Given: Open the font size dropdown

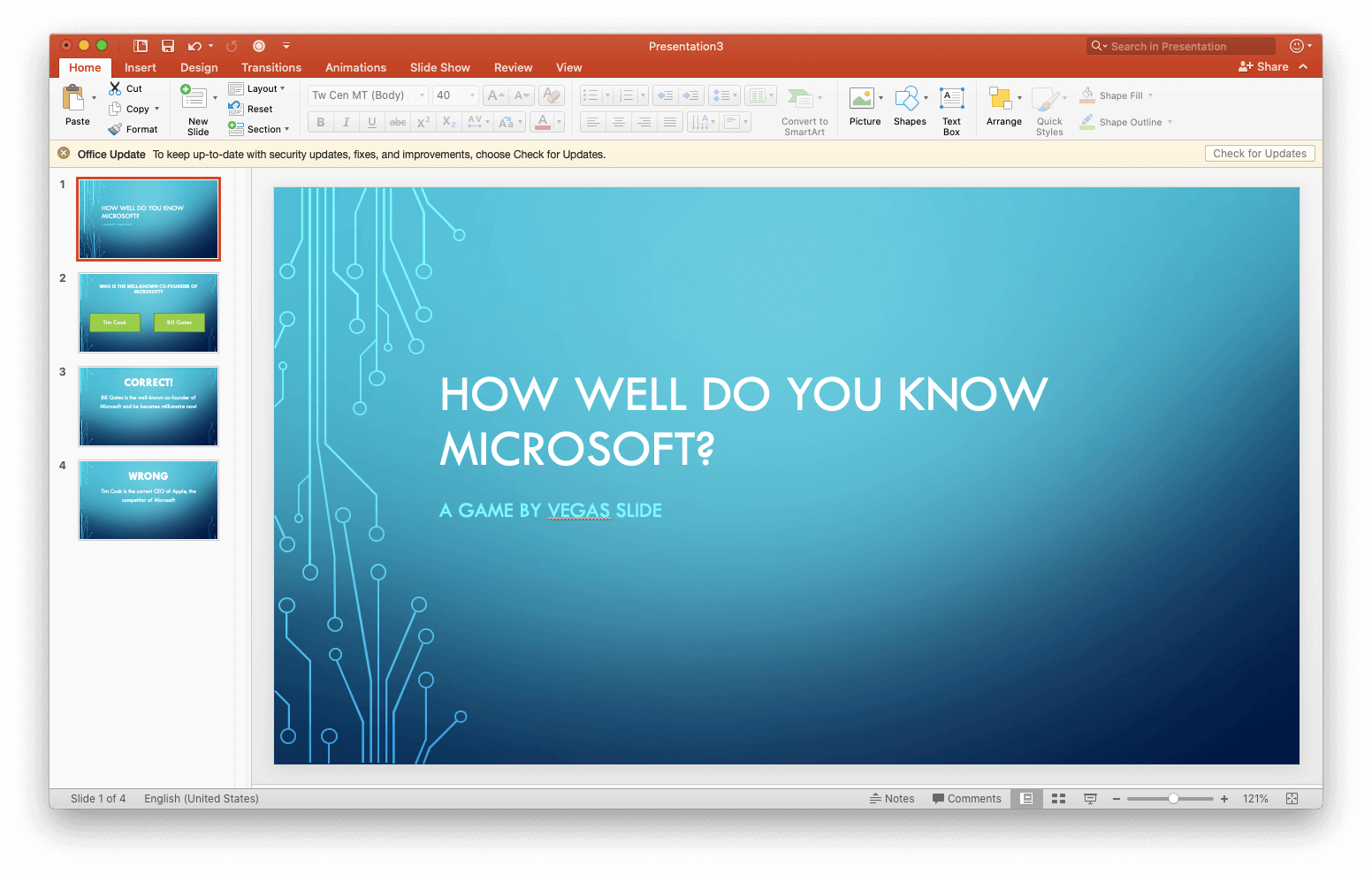Looking at the screenshot, I should click(472, 95).
